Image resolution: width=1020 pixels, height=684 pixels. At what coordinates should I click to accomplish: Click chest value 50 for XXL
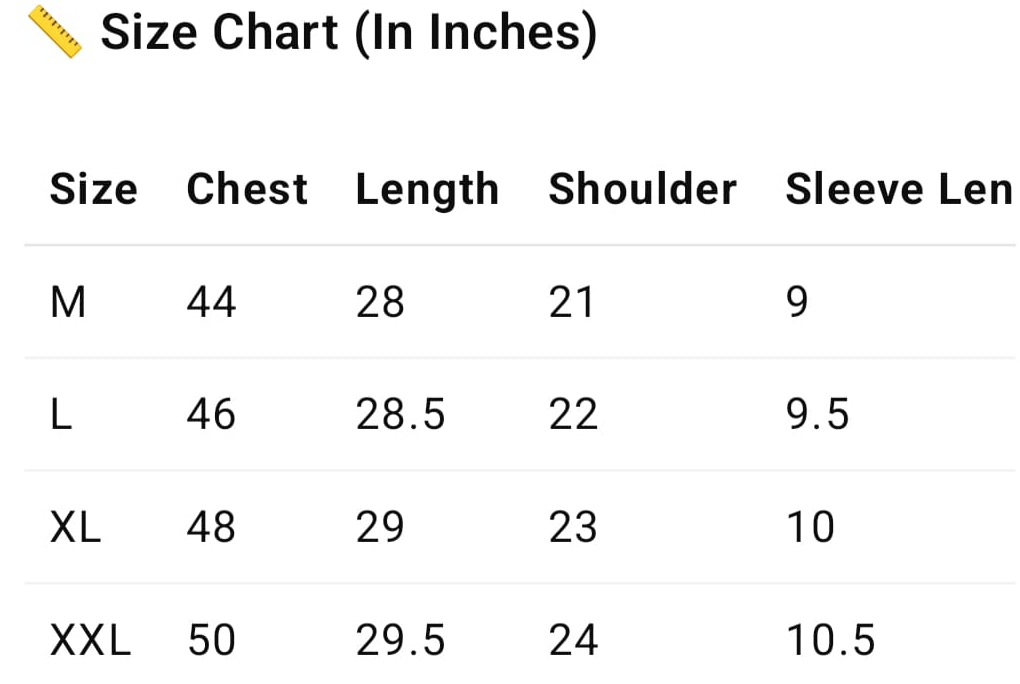[211, 640]
